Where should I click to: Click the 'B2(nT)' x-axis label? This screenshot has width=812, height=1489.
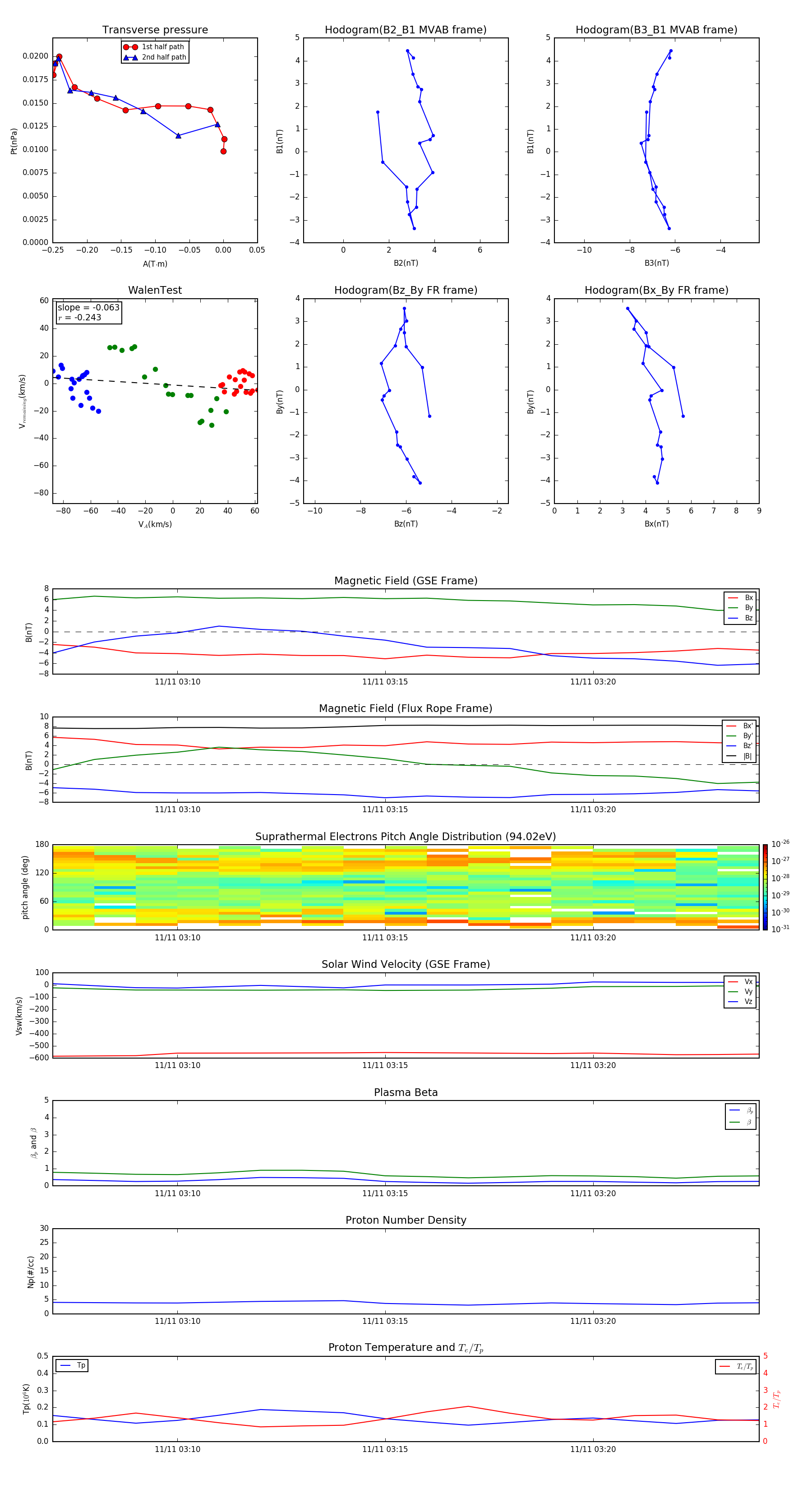tap(406, 263)
